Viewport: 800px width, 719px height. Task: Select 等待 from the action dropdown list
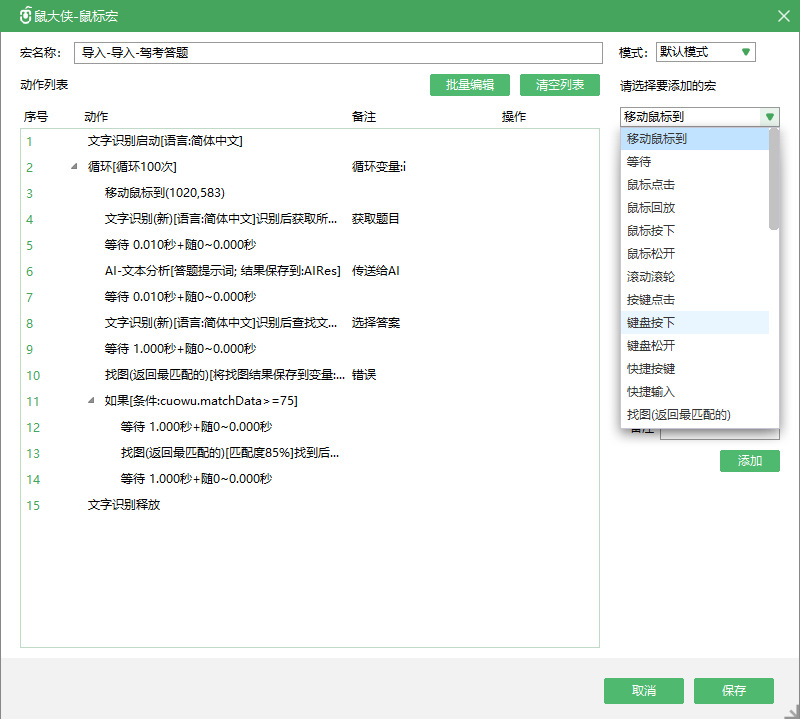[x=638, y=162]
